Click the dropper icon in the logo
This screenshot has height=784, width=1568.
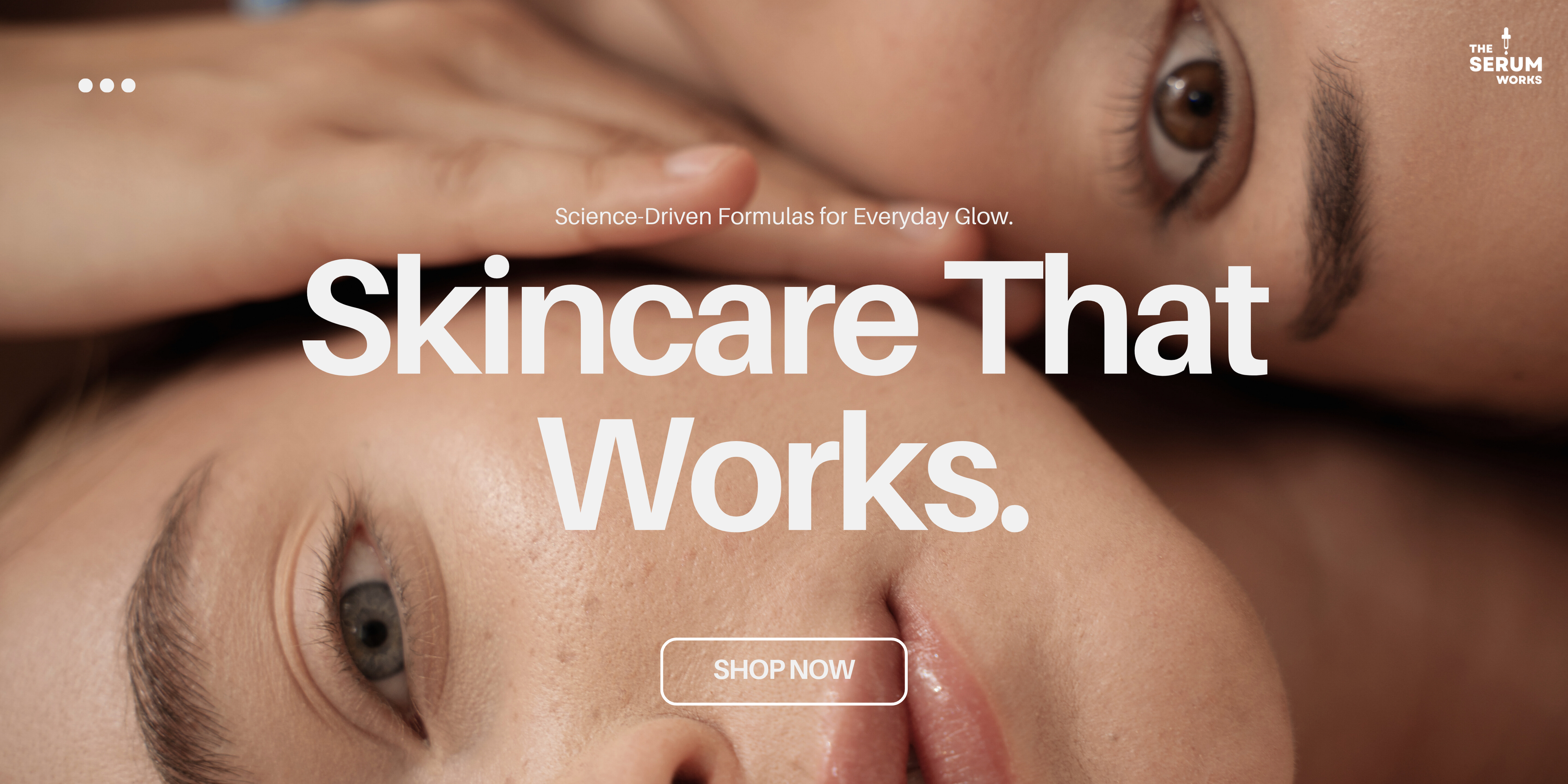point(1506,40)
